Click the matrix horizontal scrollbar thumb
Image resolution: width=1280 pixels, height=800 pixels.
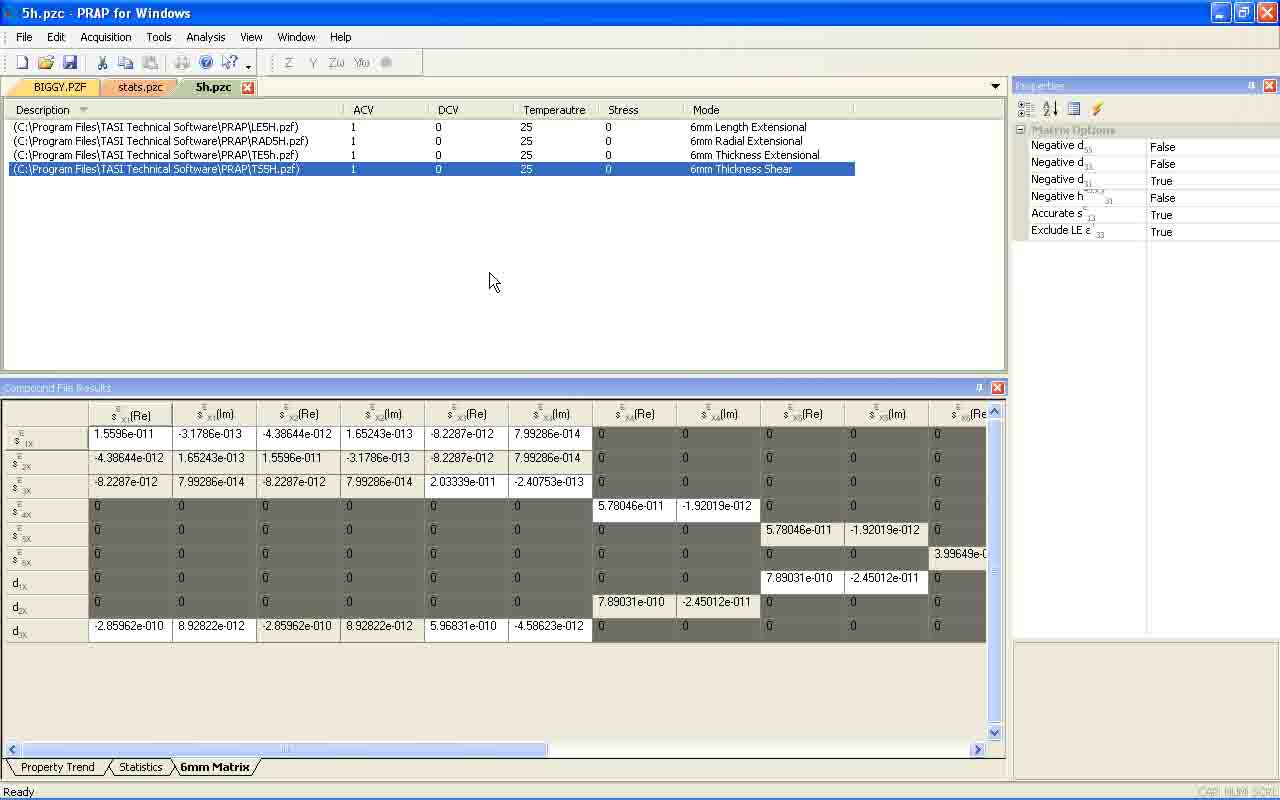(x=284, y=749)
